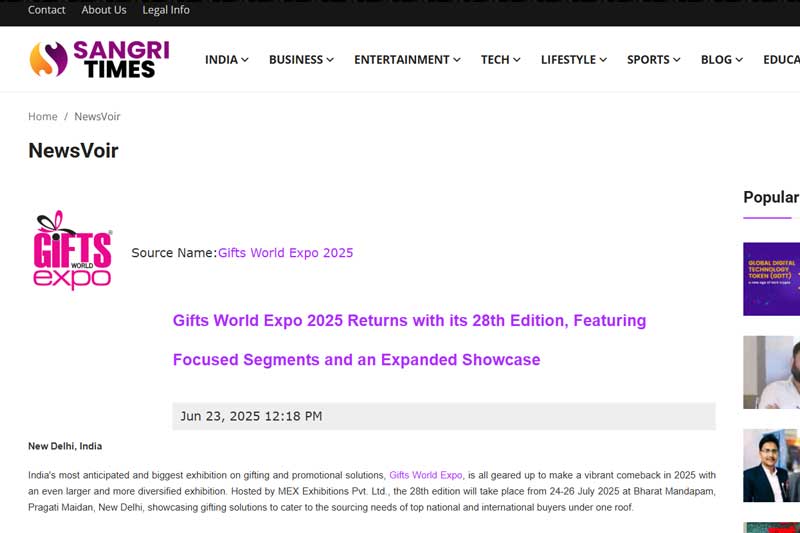
Task: Expand the BUSINESS dropdown chevron
Action: tap(330, 60)
